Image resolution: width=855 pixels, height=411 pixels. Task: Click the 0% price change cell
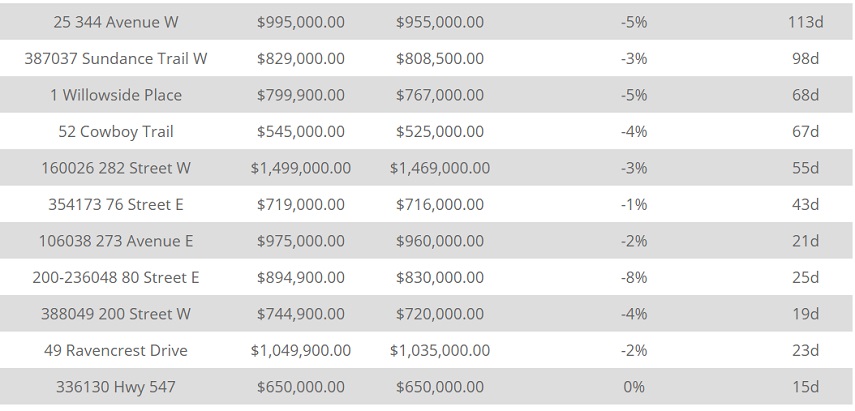(x=634, y=387)
